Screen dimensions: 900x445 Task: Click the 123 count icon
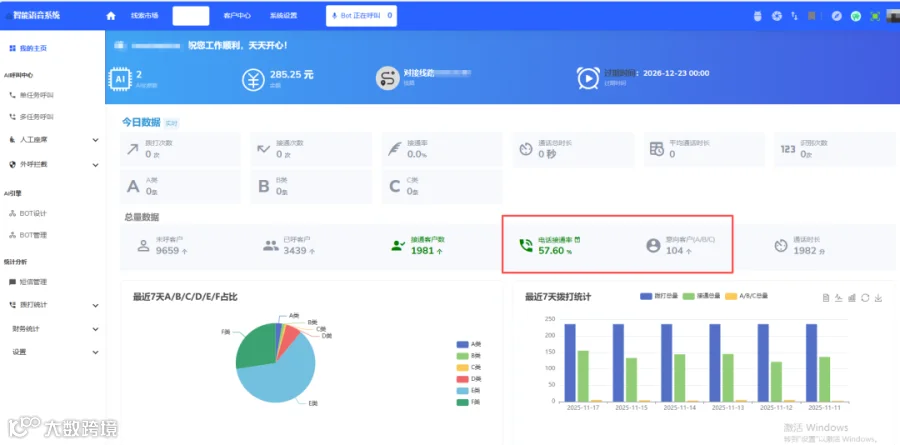(788, 149)
